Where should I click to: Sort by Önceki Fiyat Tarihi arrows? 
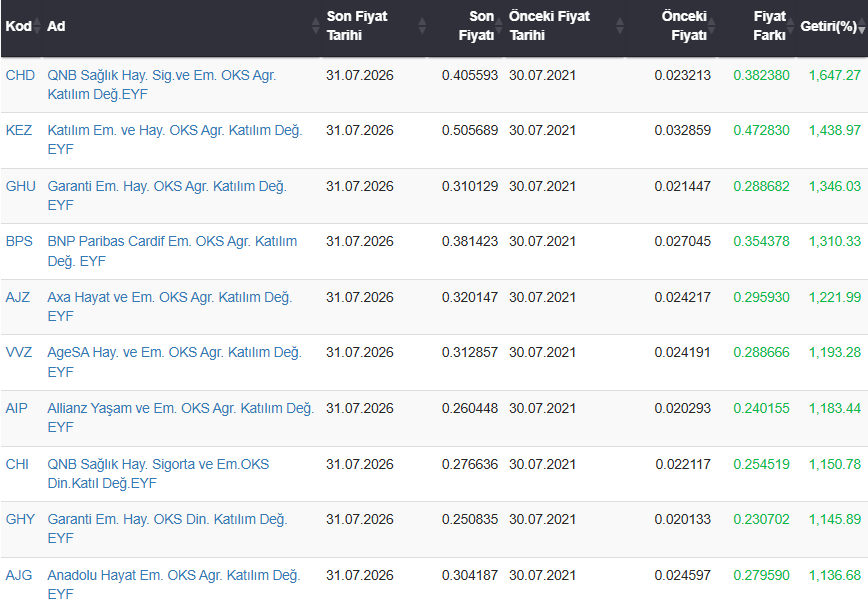tap(620, 26)
